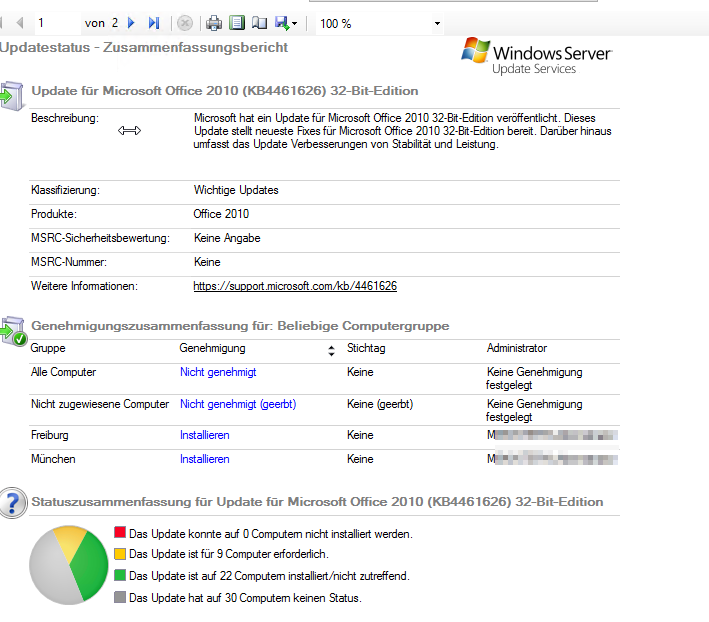
Task: Select the Alle Computer group cell
Action: click(63, 372)
